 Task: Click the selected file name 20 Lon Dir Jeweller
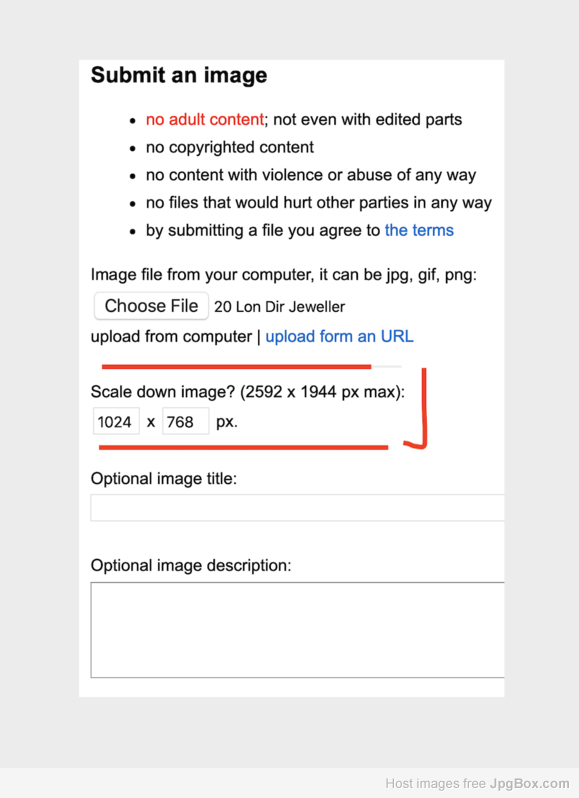click(x=279, y=307)
